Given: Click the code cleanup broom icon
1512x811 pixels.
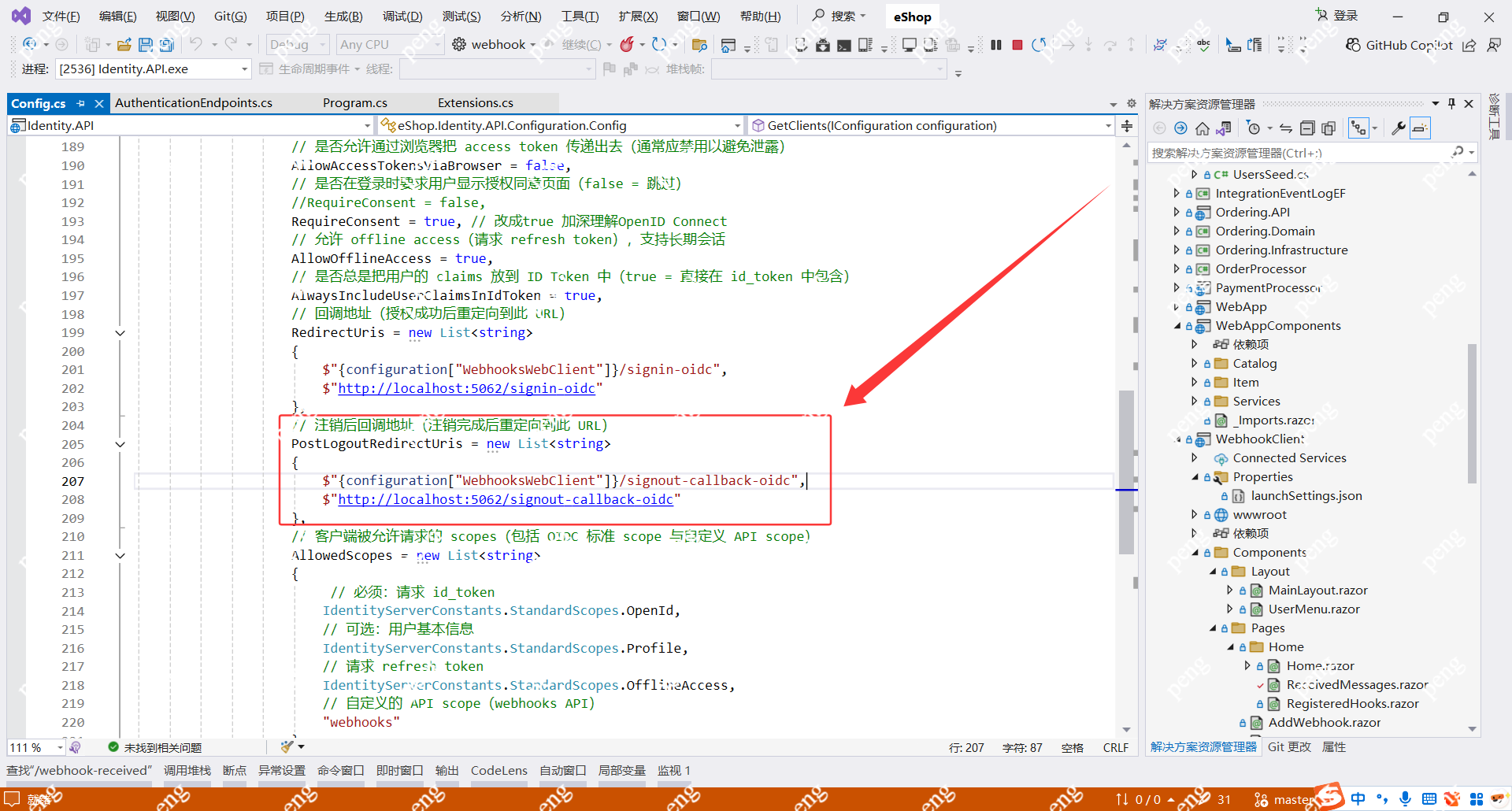Looking at the screenshot, I should click(x=287, y=746).
